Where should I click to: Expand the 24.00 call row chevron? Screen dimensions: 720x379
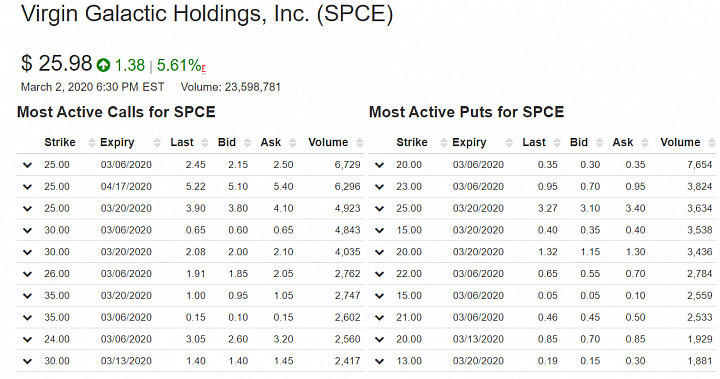pos(28,339)
